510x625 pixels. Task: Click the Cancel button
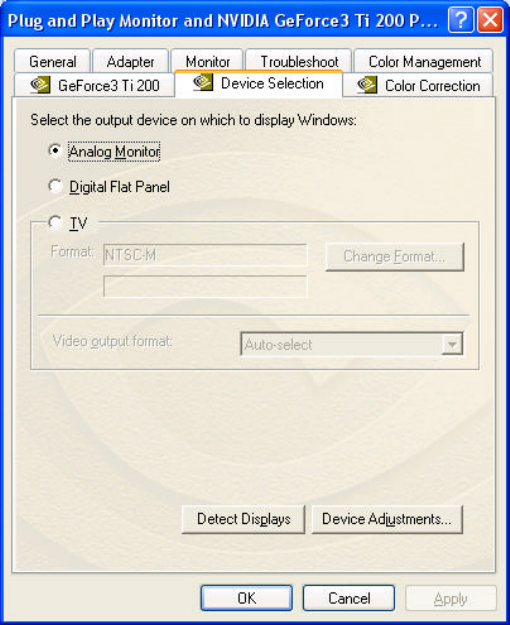tap(349, 598)
